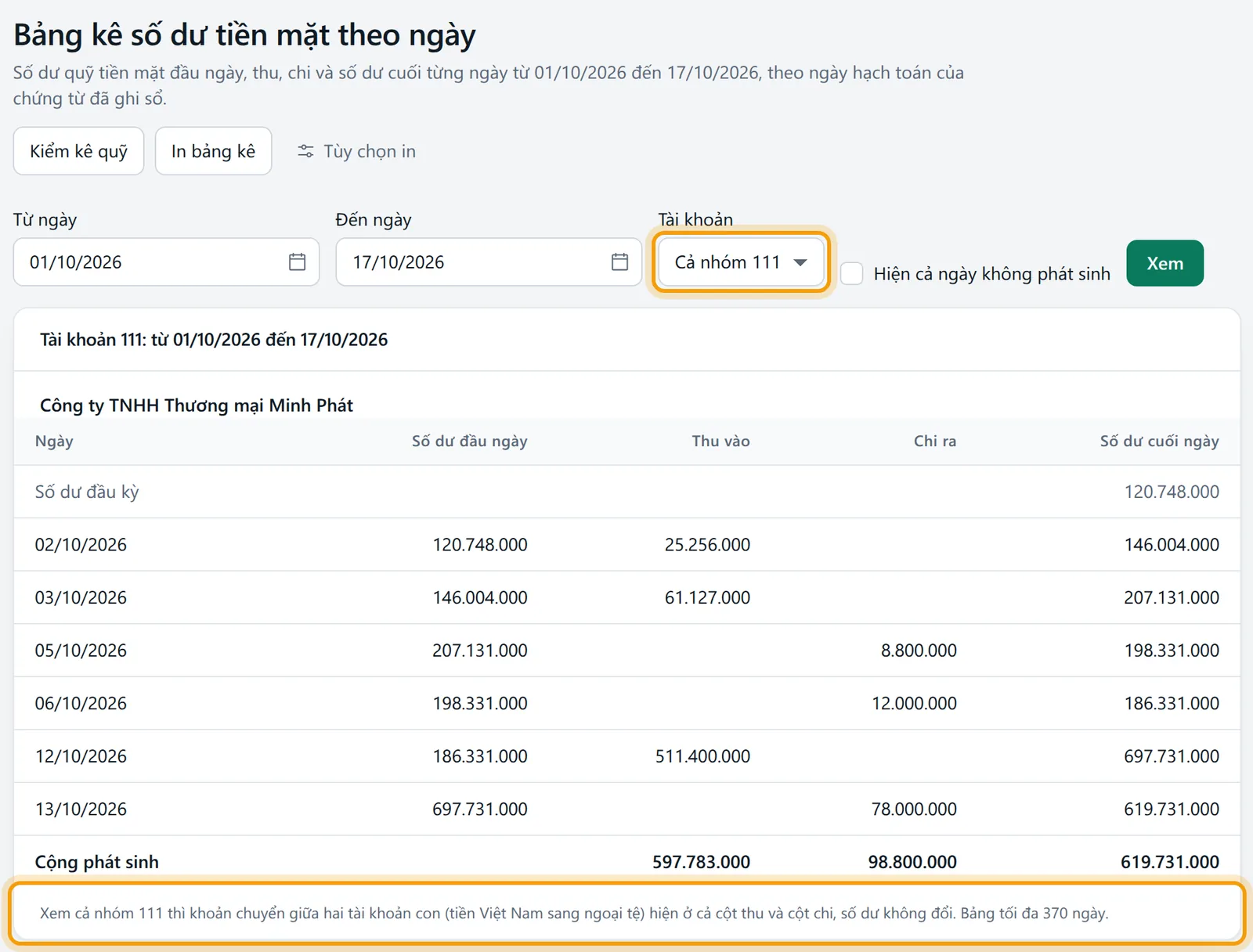This screenshot has height=952, width=1253.
Task: Click the Kiểm kê quỹ button
Action: click(x=78, y=151)
